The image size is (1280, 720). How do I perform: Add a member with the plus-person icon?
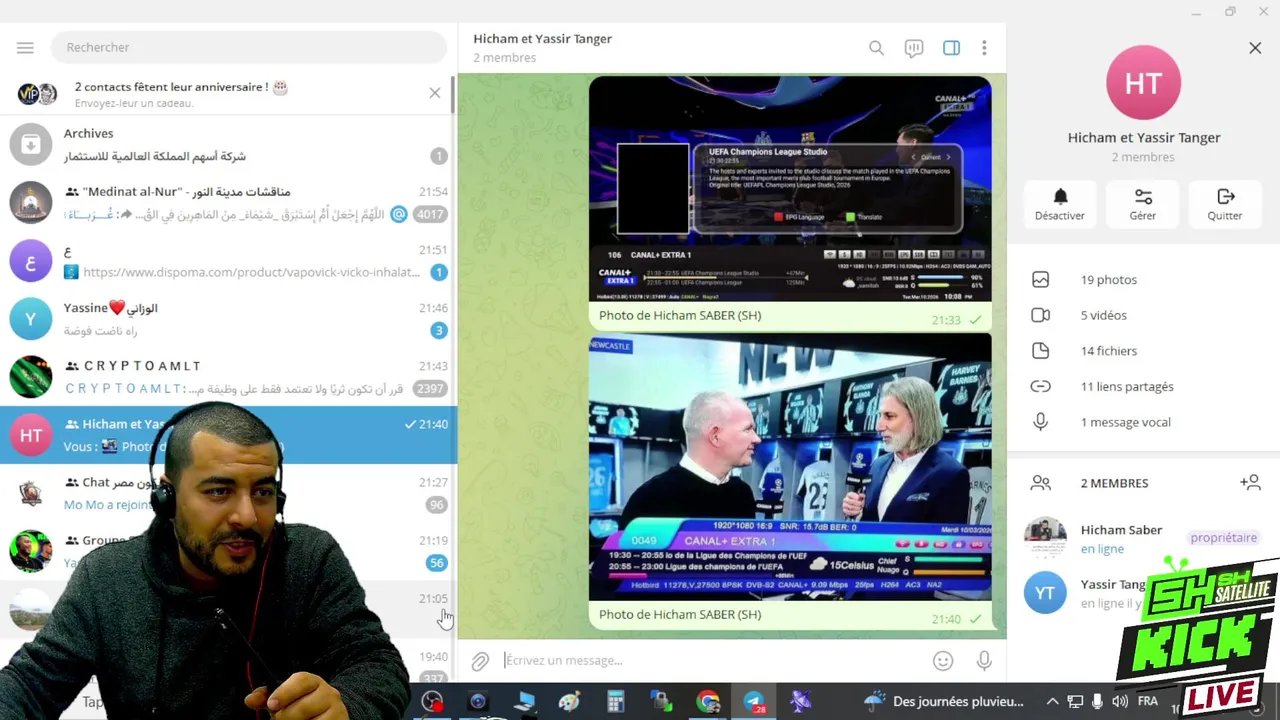click(x=1250, y=482)
